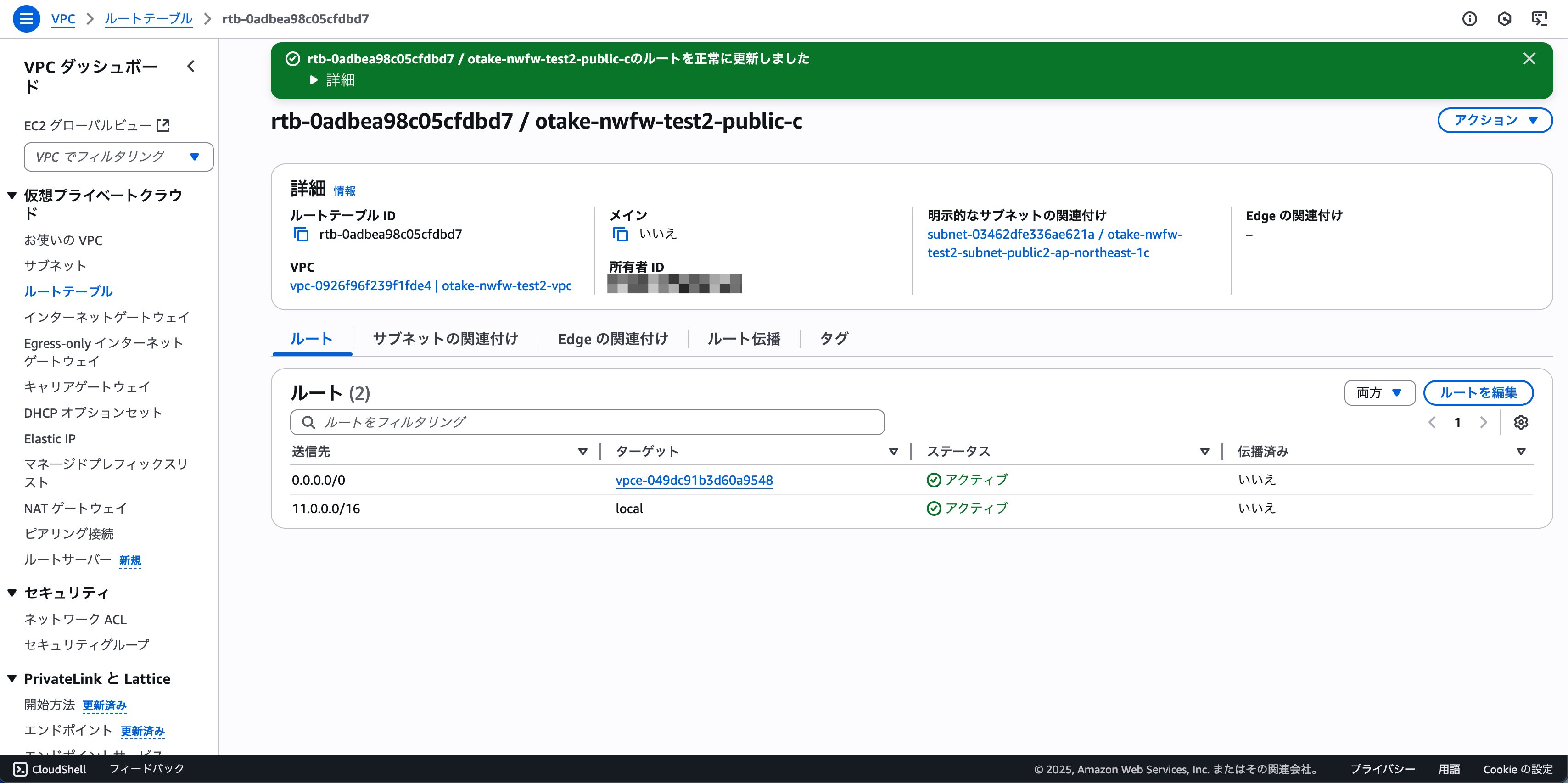Open セキュリティグループ in sidebar
The width and height of the screenshot is (1568, 783).
(86, 645)
